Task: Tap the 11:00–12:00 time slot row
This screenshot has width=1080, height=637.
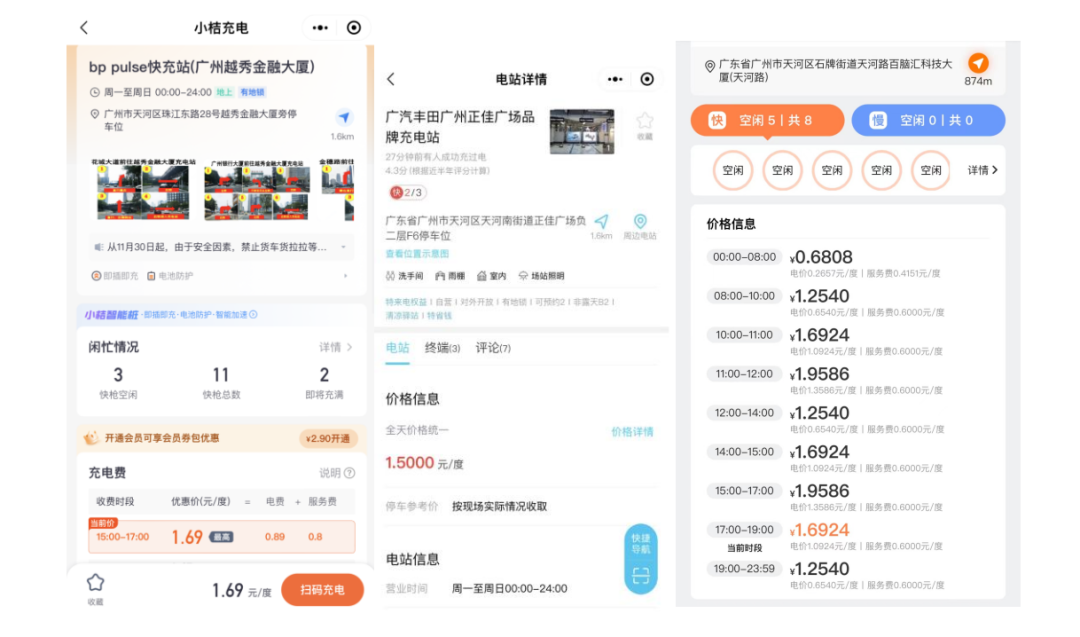Action: (847, 380)
